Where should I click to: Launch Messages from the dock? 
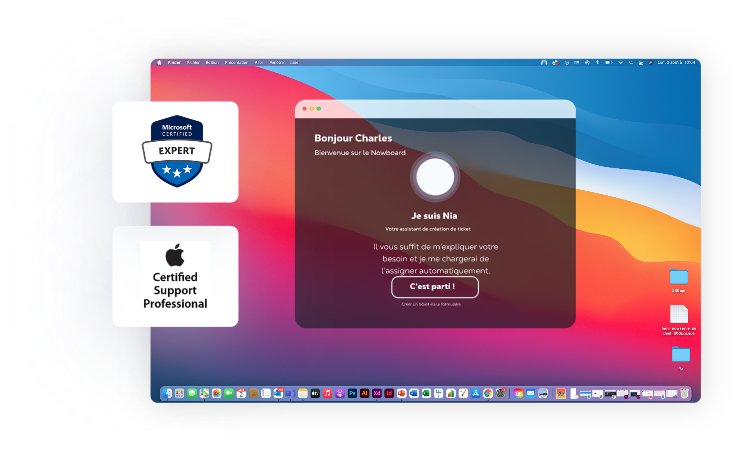(192, 393)
